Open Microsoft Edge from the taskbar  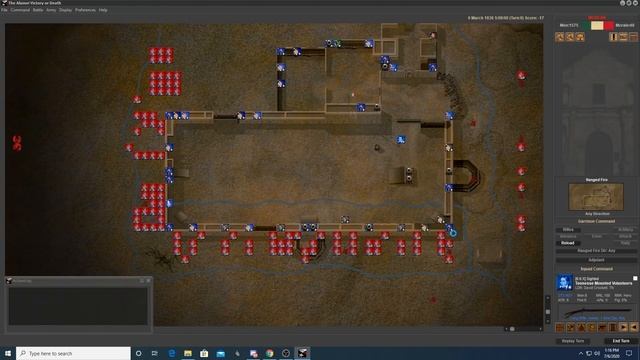[x=171, y=353]
